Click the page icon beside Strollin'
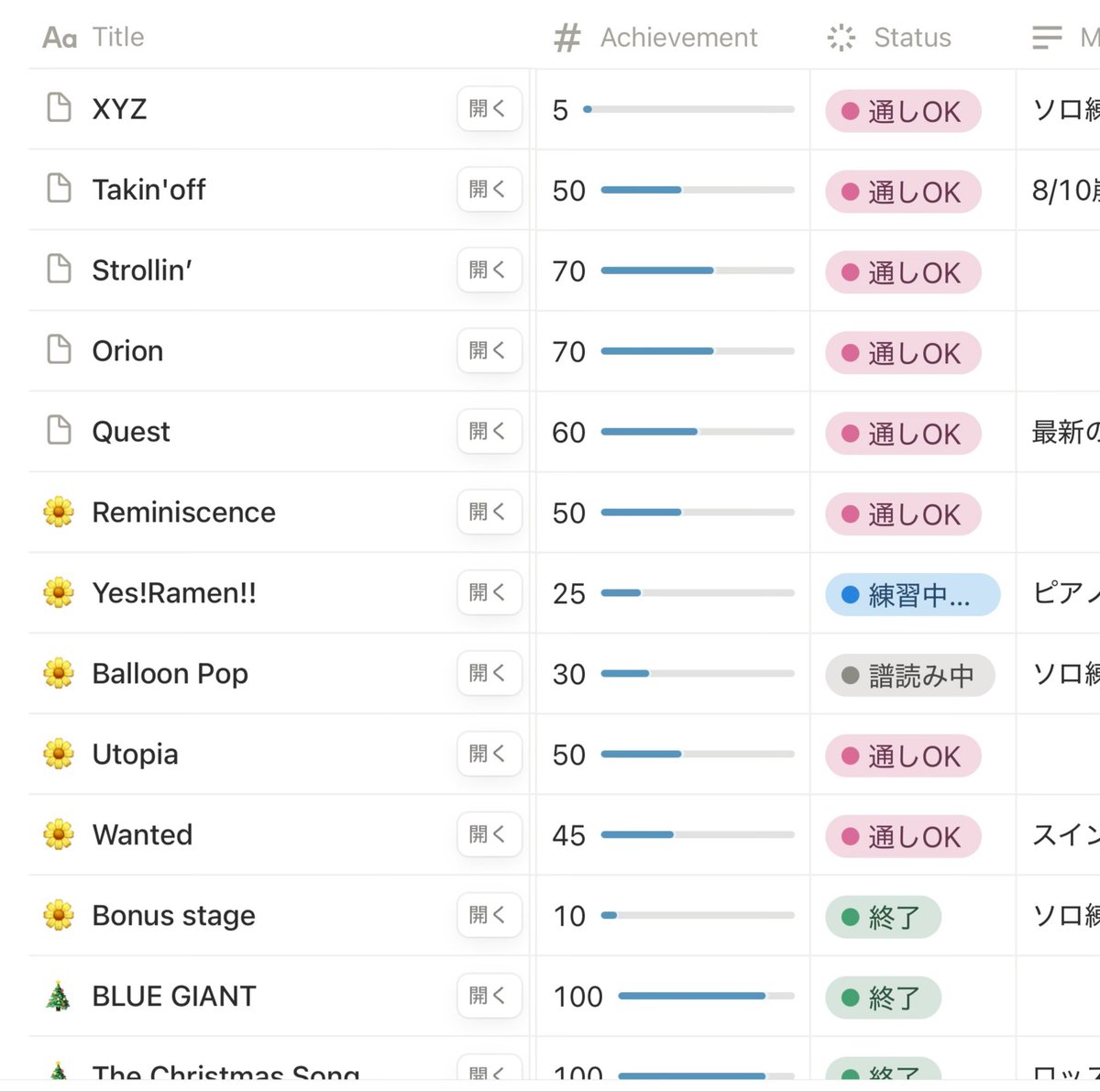This screenshot has height=1092, width=1100. [59, 270]
